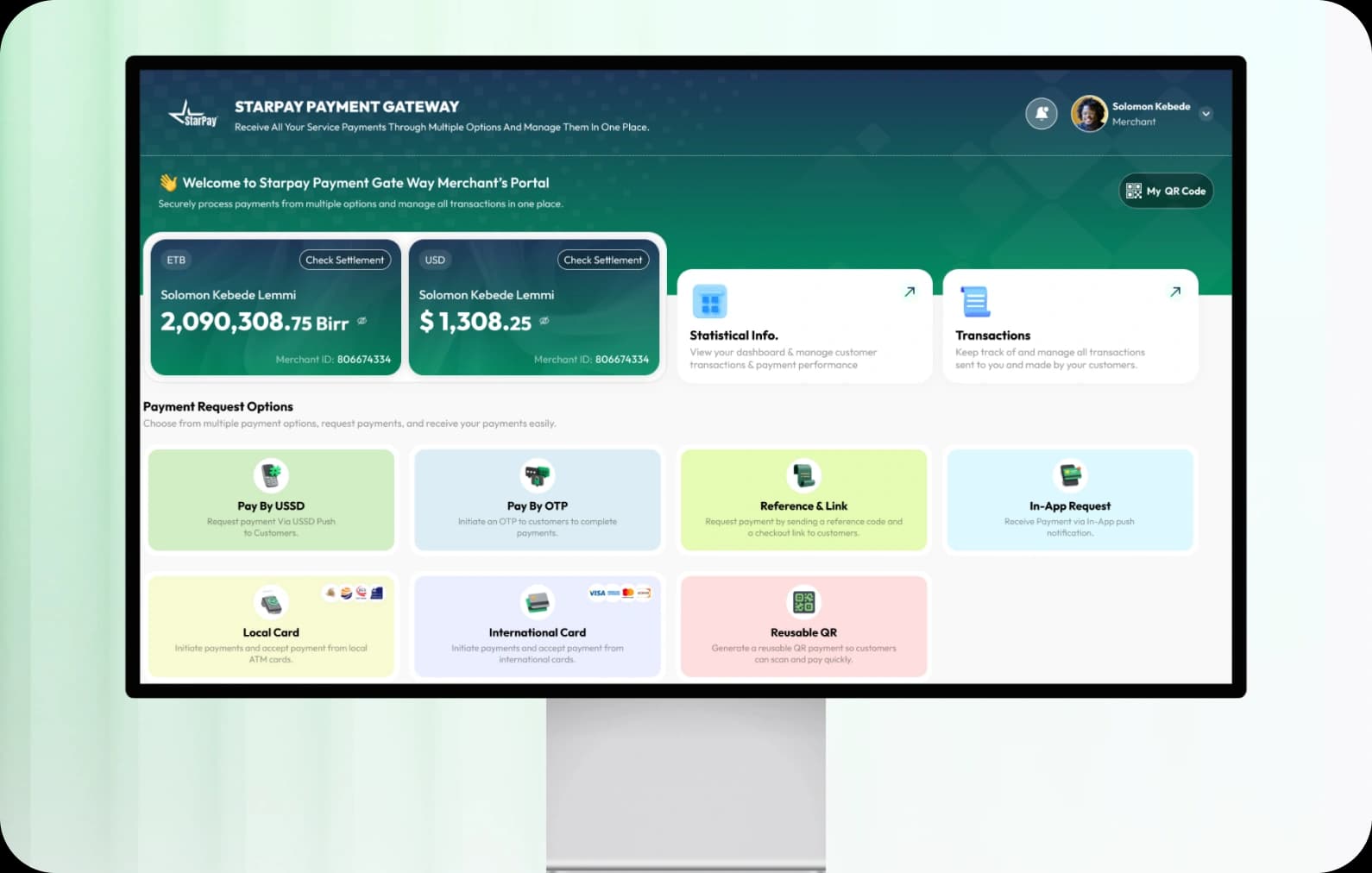
Task: Click the Statistical Info. dashboard icon
Action: click(x=710, y=302)
